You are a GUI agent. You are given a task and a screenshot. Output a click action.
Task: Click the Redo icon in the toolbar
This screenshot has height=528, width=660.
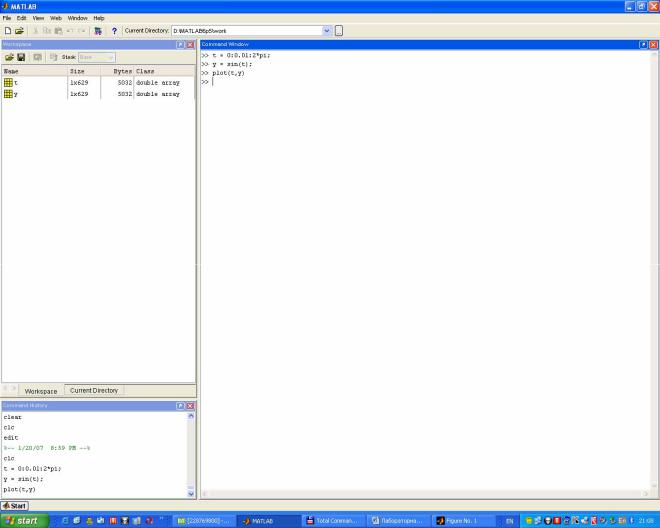click(x=82, y=31)
